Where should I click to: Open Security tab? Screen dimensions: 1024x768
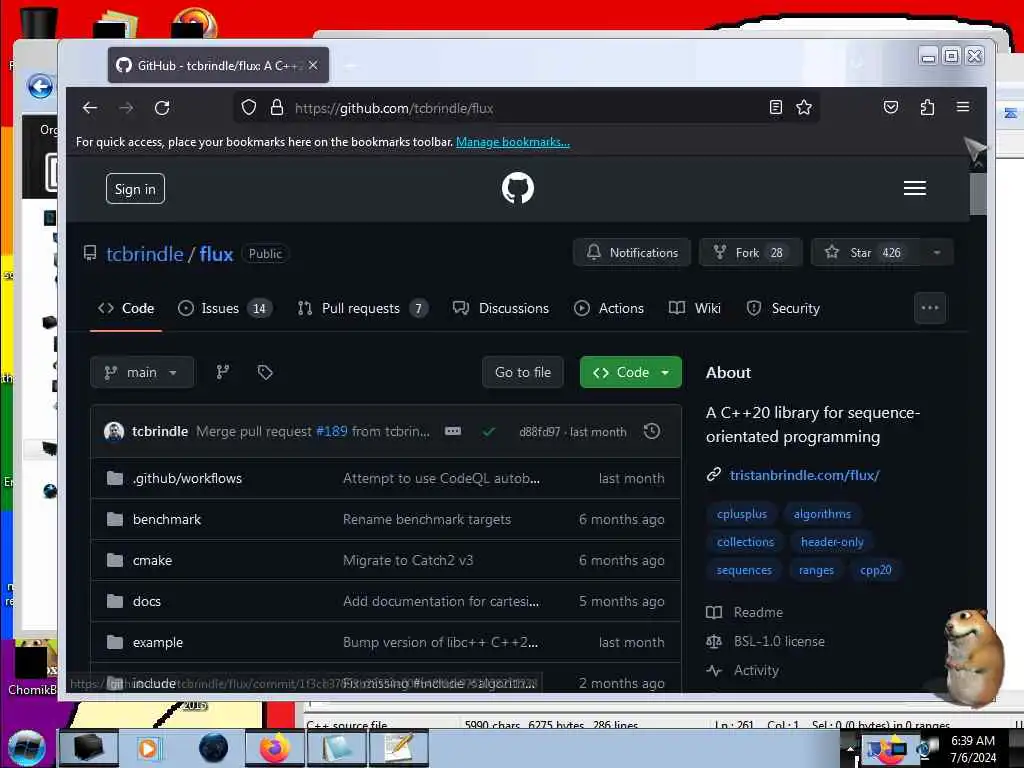[x=783, y=308]
